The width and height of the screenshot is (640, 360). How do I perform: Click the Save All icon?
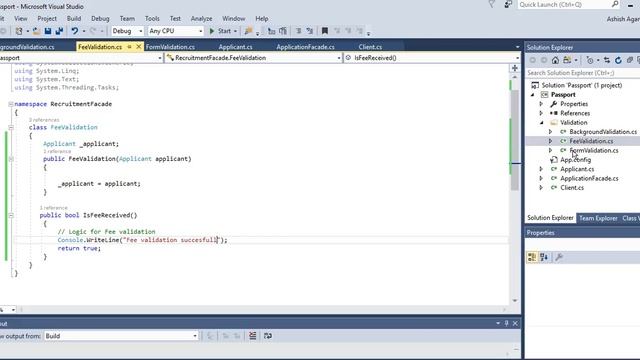click(x=59, y=31)
